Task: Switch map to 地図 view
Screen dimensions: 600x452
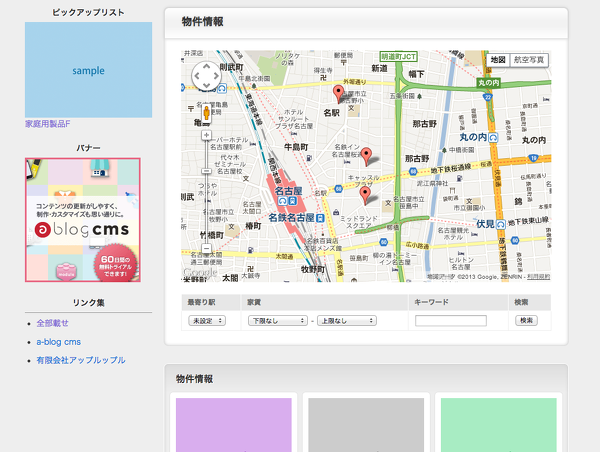Action: pos(498,60)
